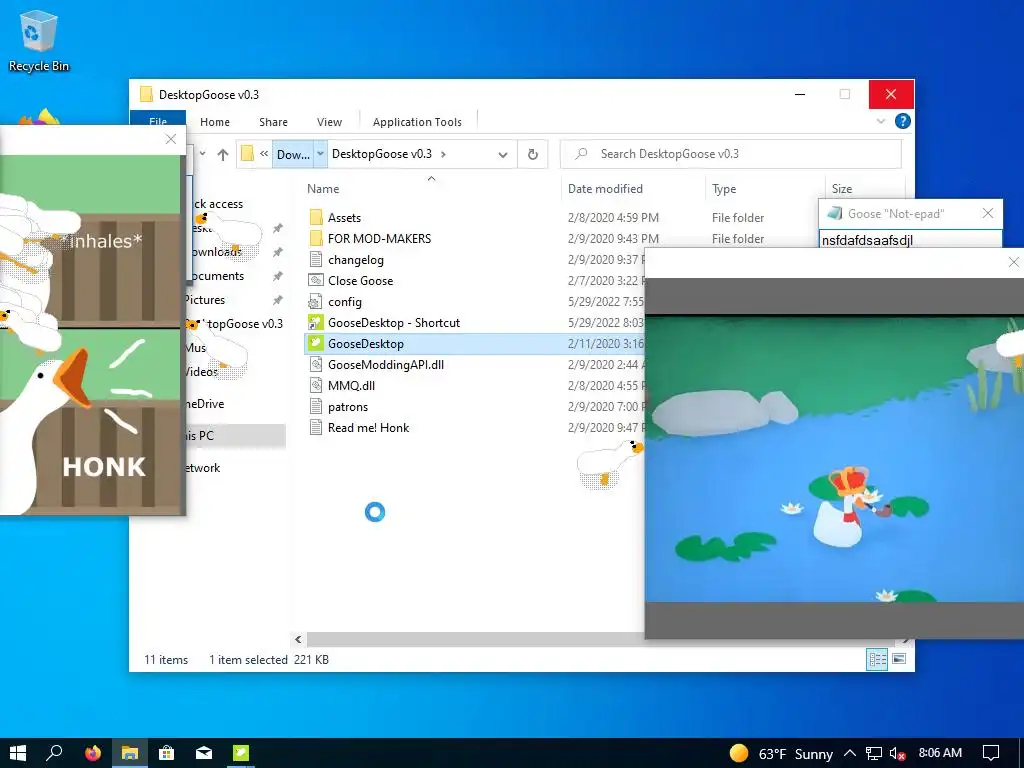
Task: Open taskbar search magnifier
Action: pyautogui.click(x=55, y=753)
